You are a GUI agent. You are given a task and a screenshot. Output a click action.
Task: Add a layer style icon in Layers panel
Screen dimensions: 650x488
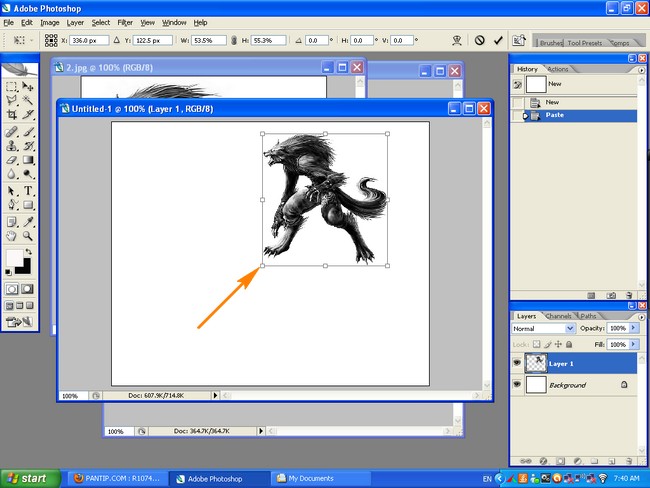click(x=543, y=461)
